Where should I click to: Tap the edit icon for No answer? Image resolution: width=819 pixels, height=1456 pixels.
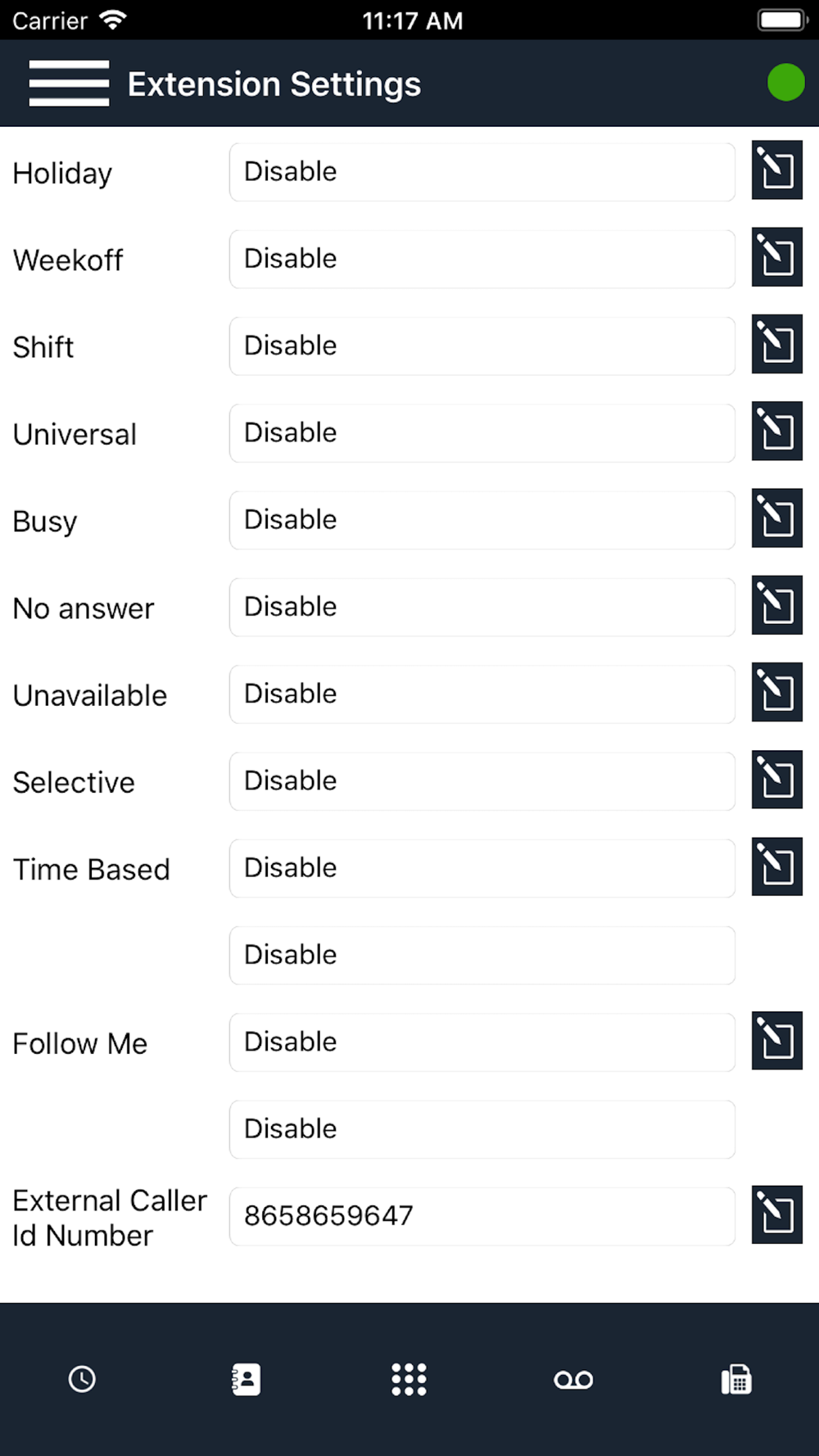pos(776,605)
